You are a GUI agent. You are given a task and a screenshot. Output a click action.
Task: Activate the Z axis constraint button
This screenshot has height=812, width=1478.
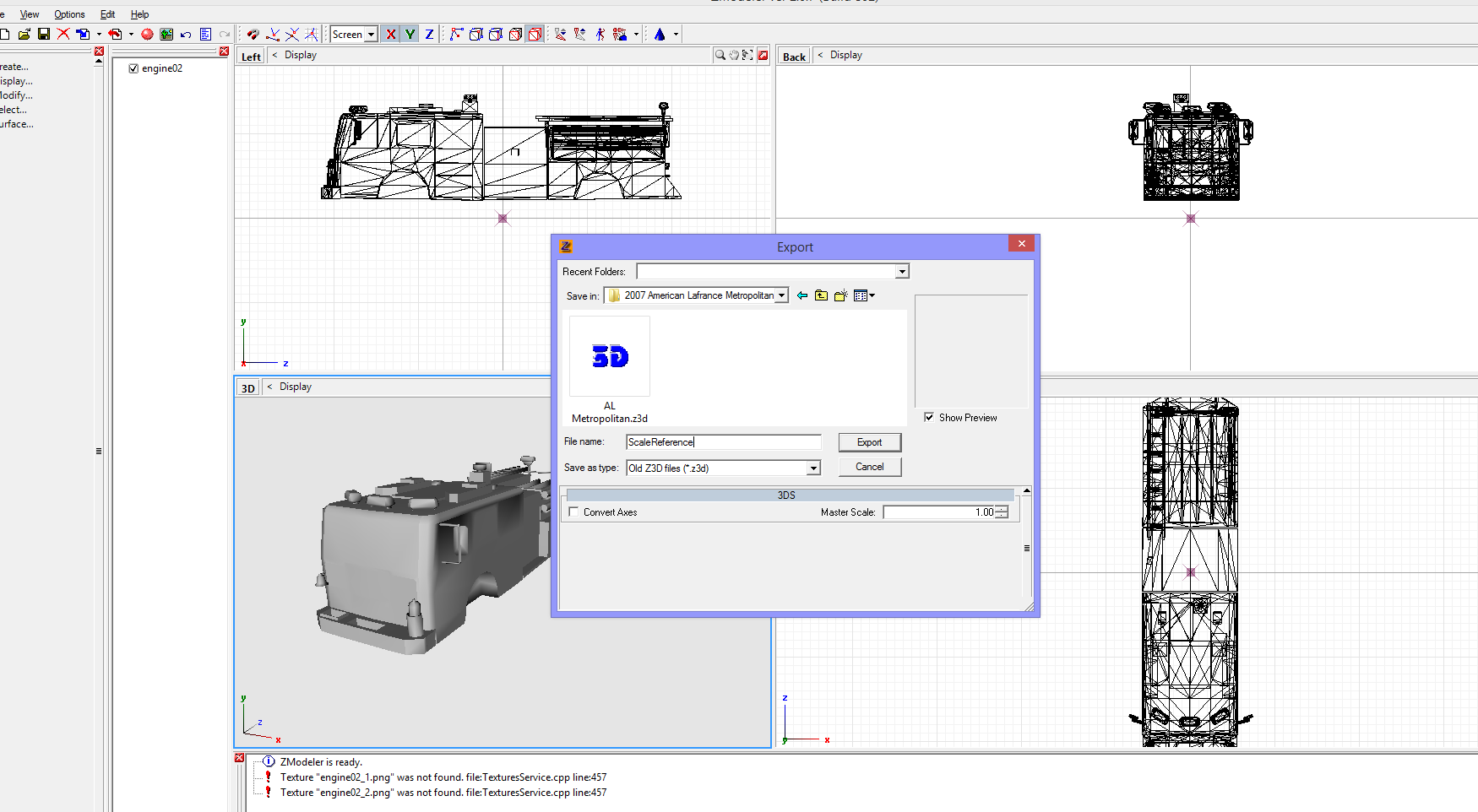coord(429,34)
